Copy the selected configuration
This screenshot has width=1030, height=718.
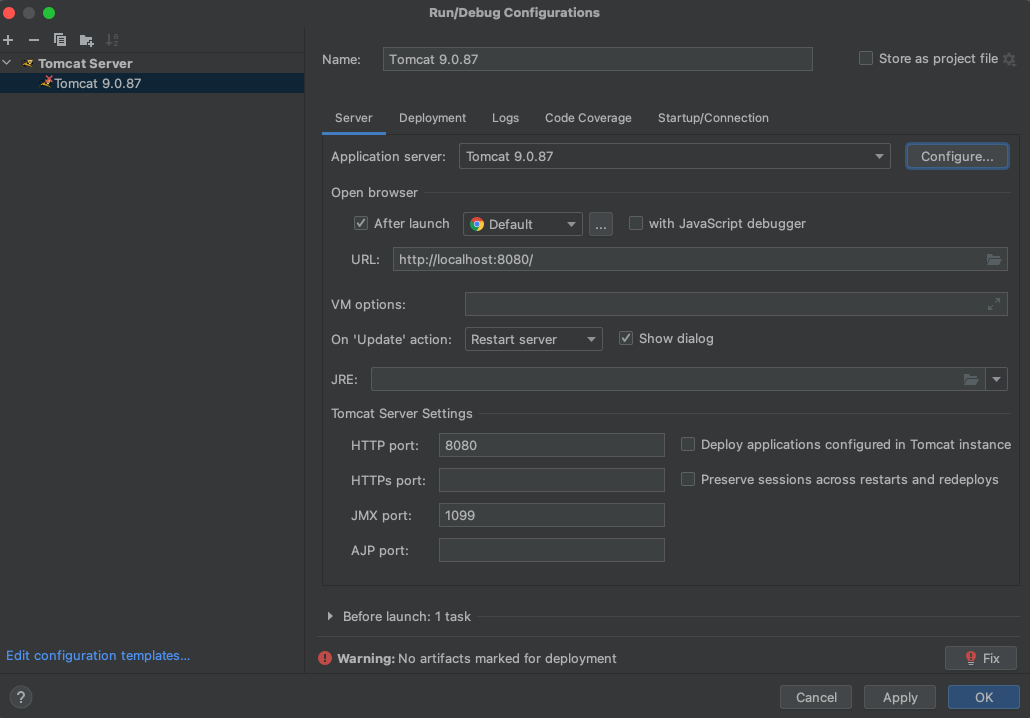(60, 40)
